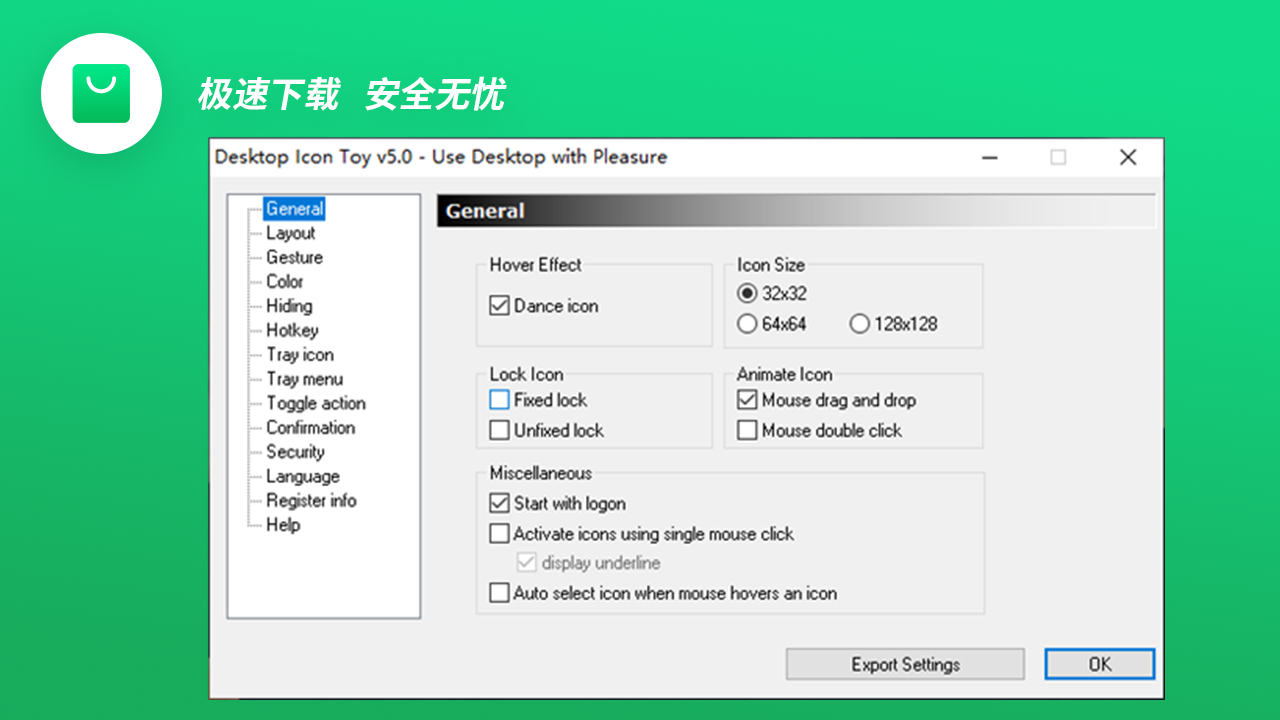Select Register info in the tree
The image size is (1280, 720).
pos(311,500)
